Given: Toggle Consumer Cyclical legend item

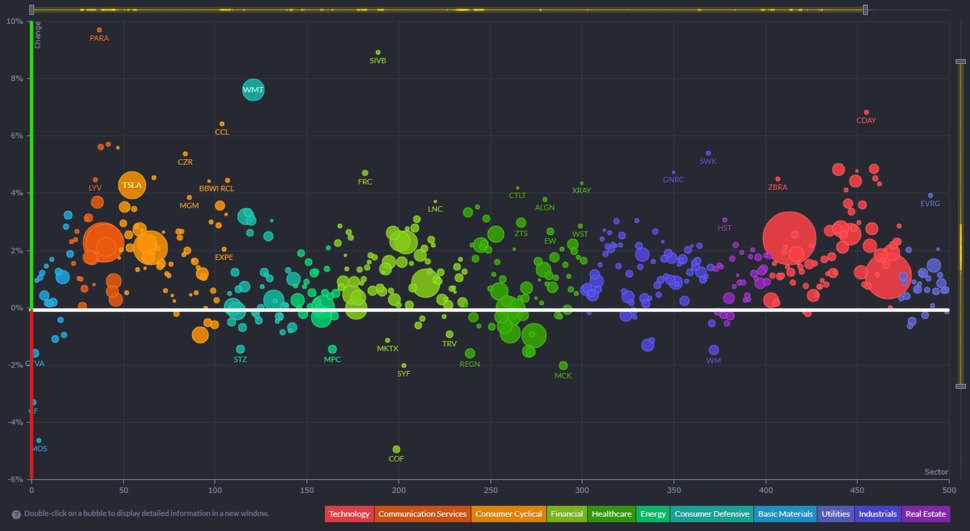Looking at the screenshot, I should tap(509, 514).
